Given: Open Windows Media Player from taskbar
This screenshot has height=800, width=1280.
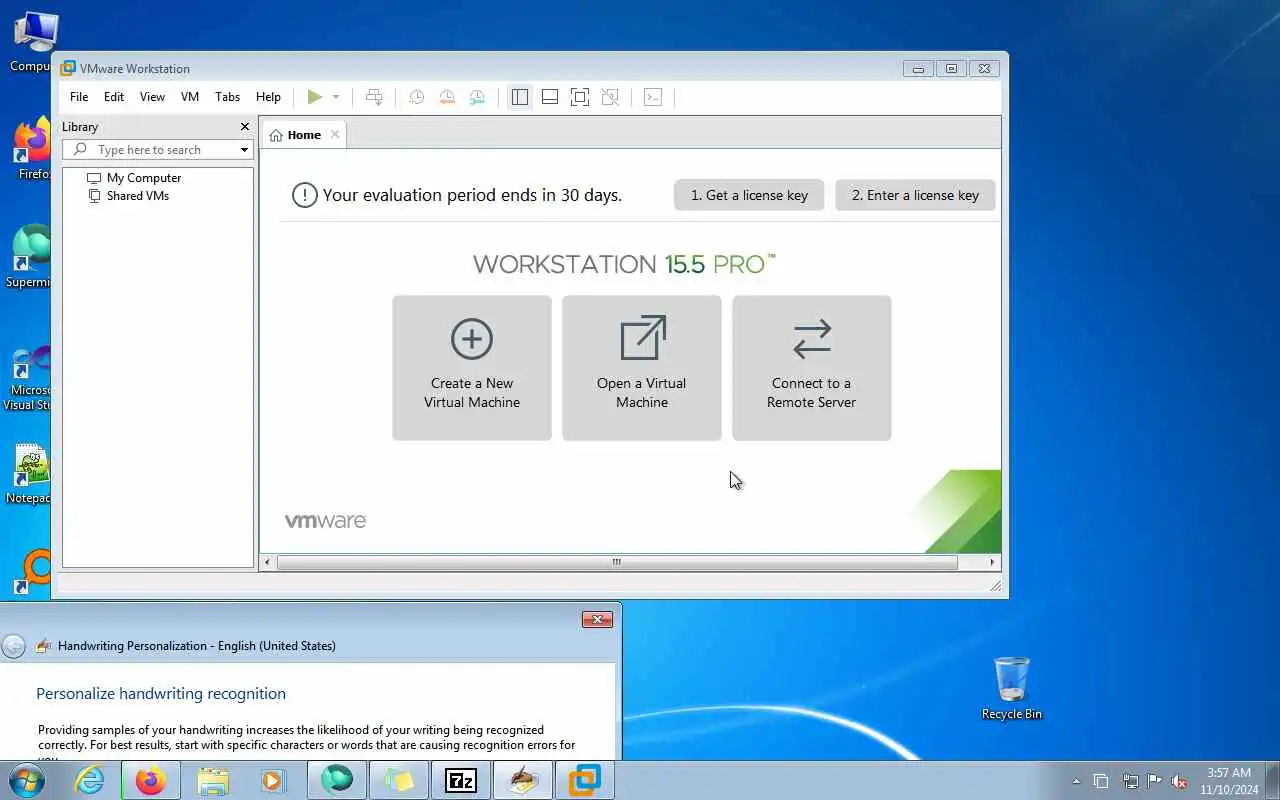Looking at the screenshot, I should (x=274, y=780).
